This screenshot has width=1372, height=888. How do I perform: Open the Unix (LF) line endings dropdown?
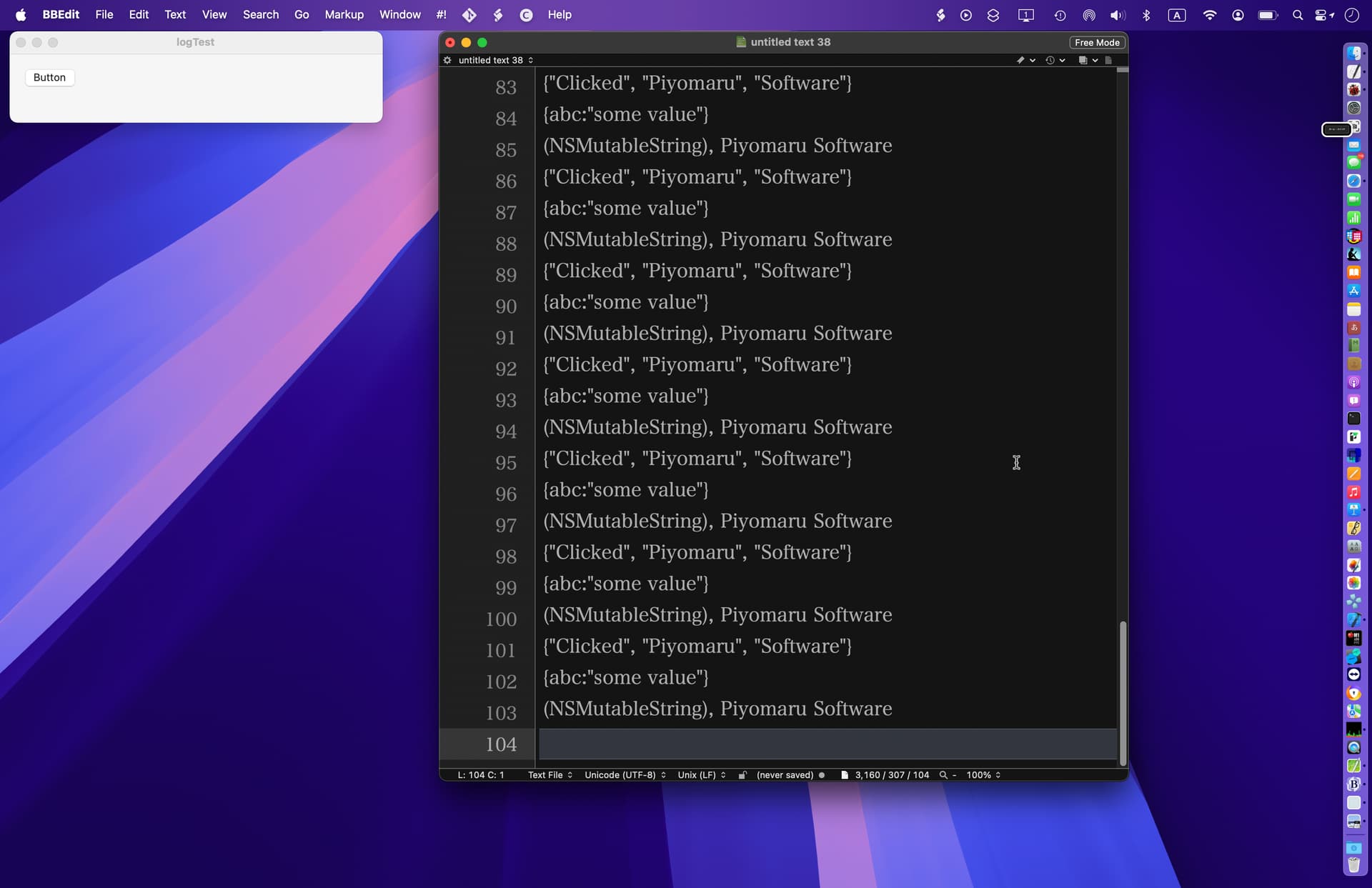702,775
